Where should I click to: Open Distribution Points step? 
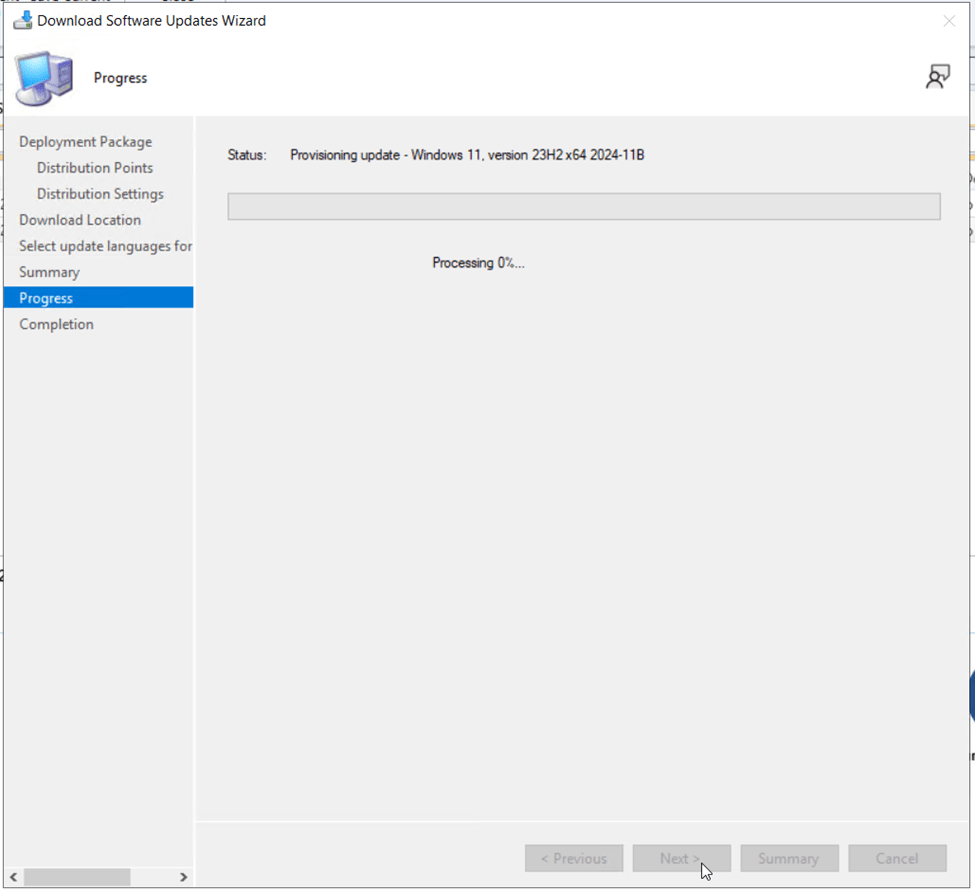pos(95,168)
